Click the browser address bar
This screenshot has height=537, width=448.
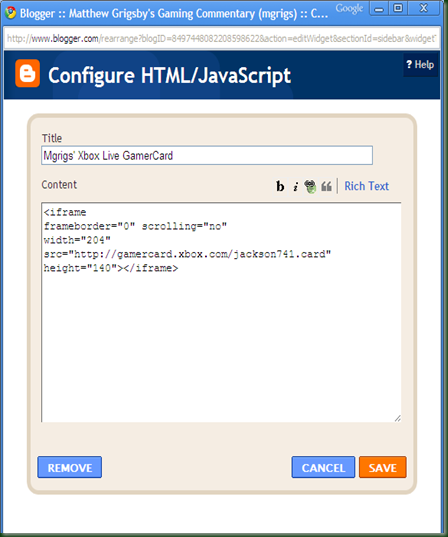click(221, 38)
